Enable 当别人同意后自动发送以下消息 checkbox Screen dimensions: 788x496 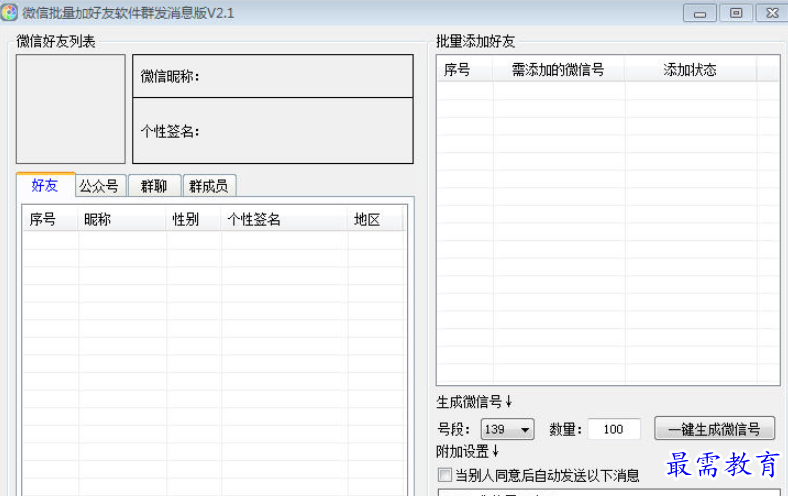445,474
